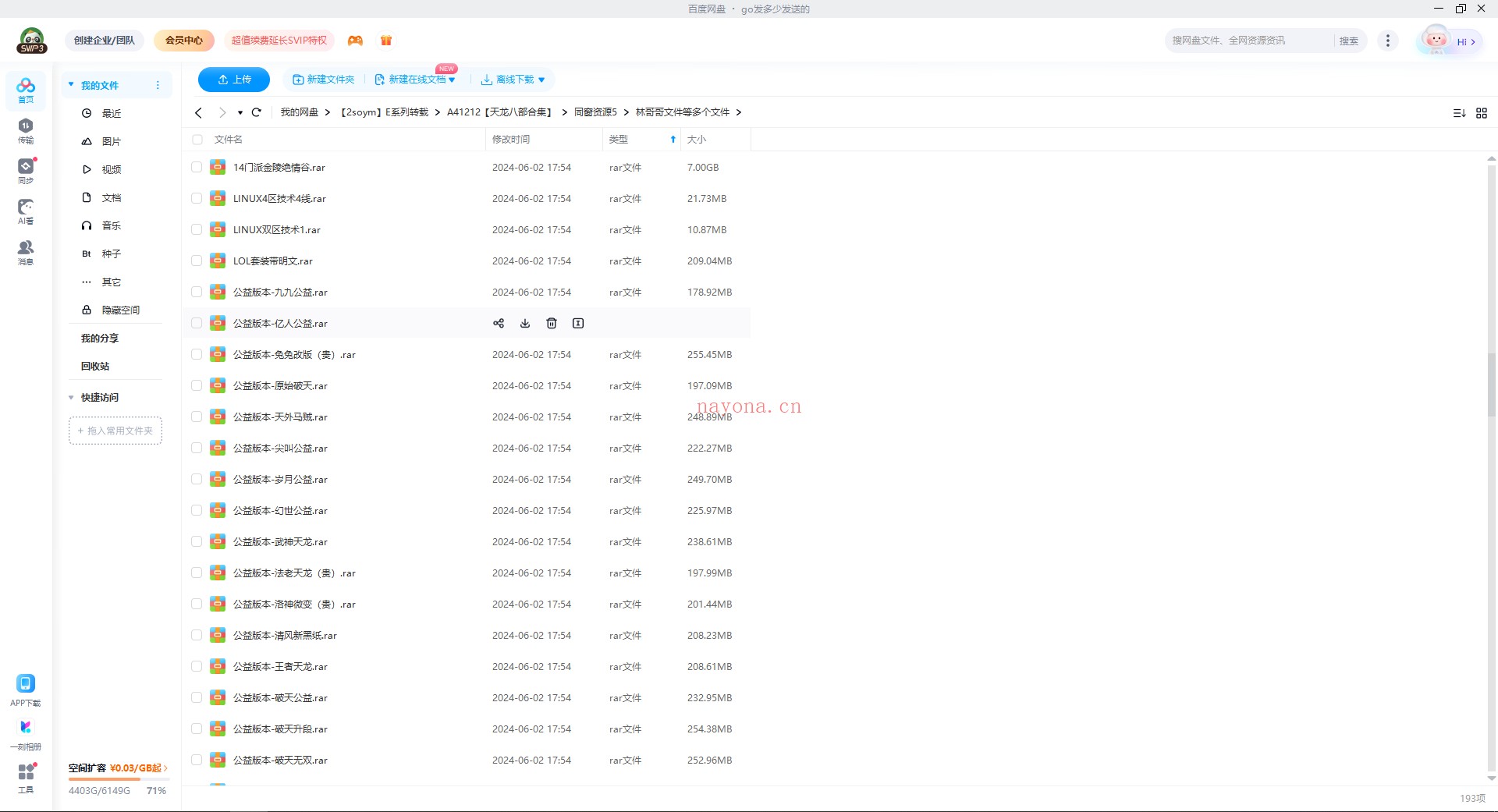This screenshot has width=1498, height=812.
Task: Click the gift box icon in header
Action: click(x=386, y=41)
